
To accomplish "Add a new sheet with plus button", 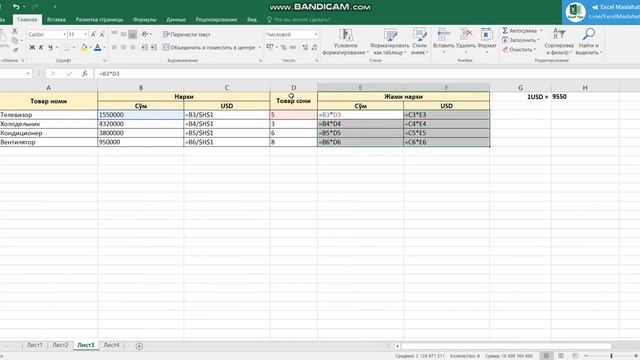I will (x=139, y=346).
